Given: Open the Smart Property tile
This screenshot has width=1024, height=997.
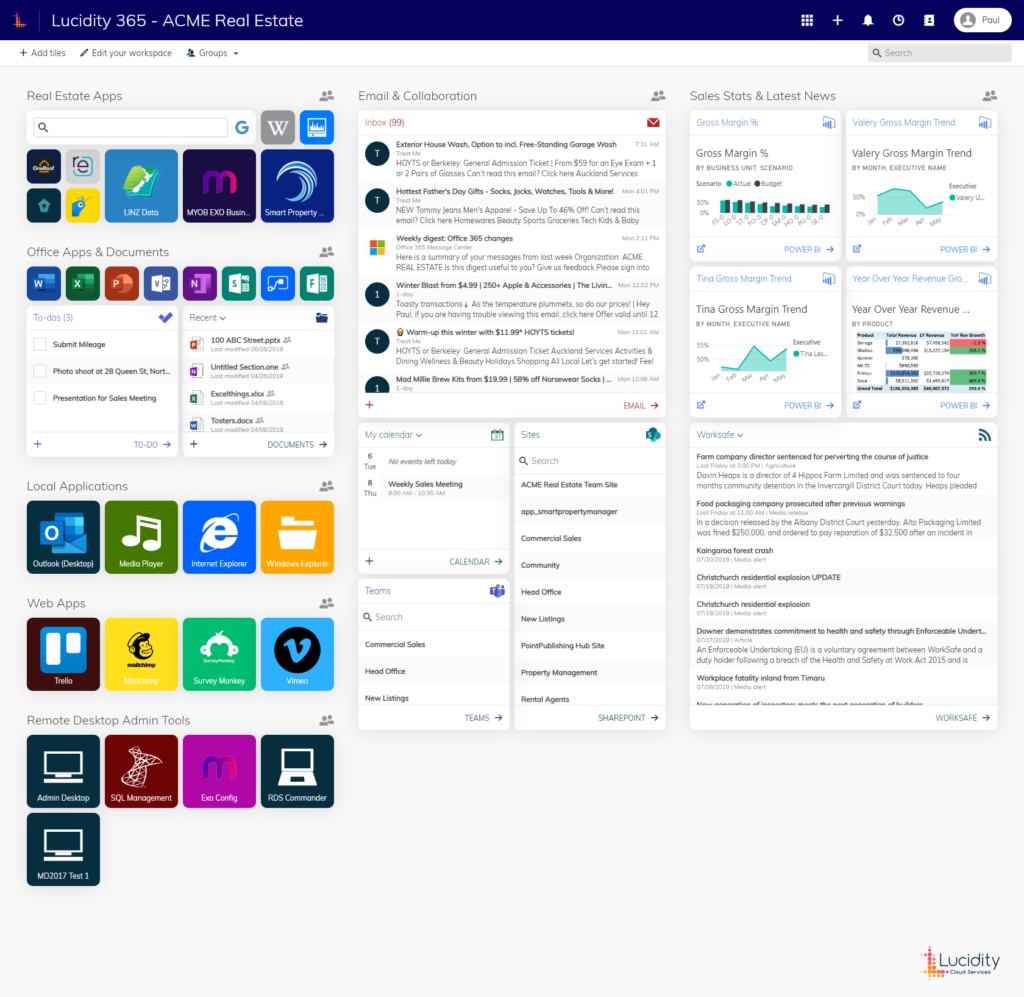Looking at the screenshot, I should pos(297,186).
